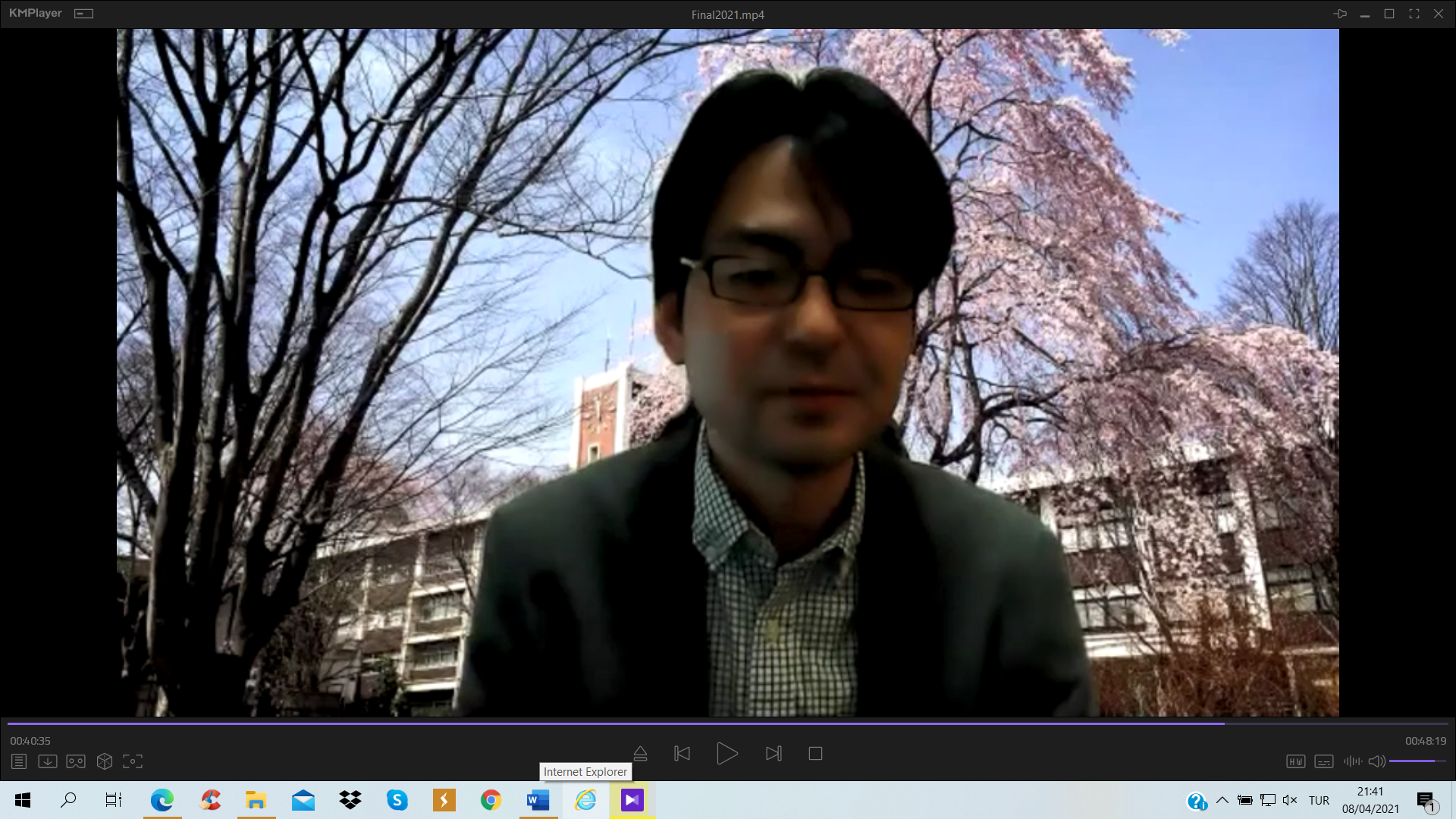The width and height of the screenshot is (1456, 819).
Task: Mute the player volume speaker
Action: 1376,761
